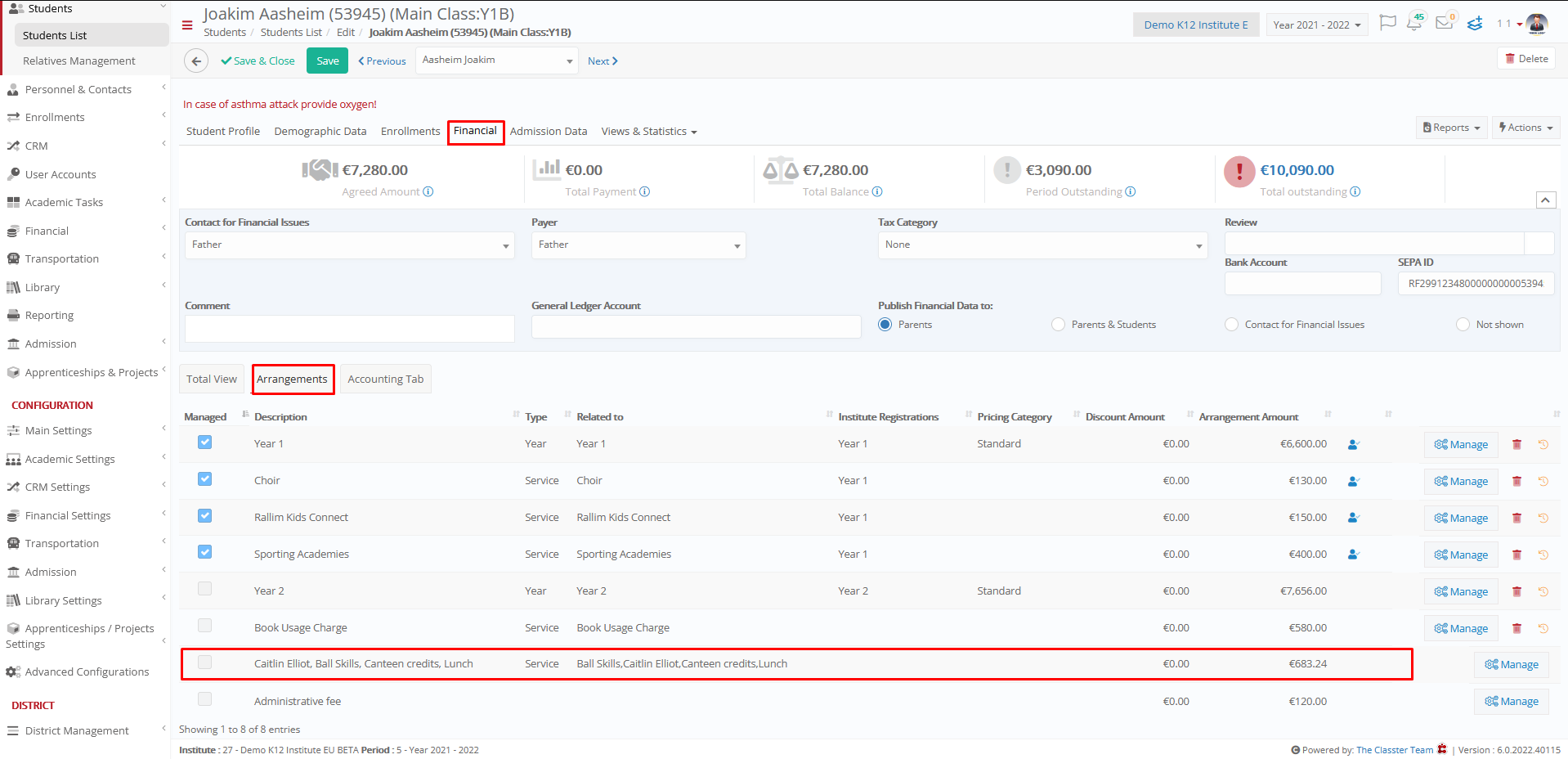Click user-check icon in Sporting Academies row
Screen dimensions: 1568x759
click(x=1354, y=555)
